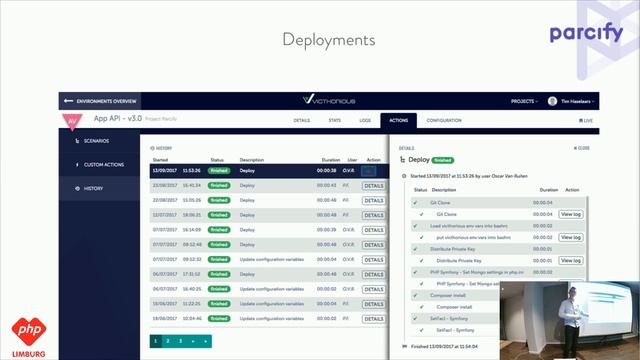Image resolution: width=640 pixels, height=360 pixels.
Task: Go back to Environments Overview
Action: 100,101
